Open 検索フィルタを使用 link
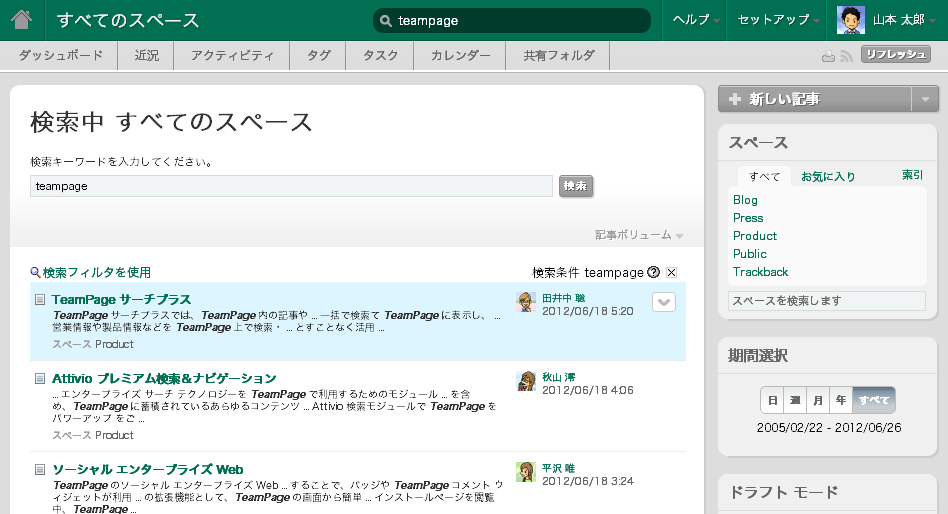 (x=97, y=273)
